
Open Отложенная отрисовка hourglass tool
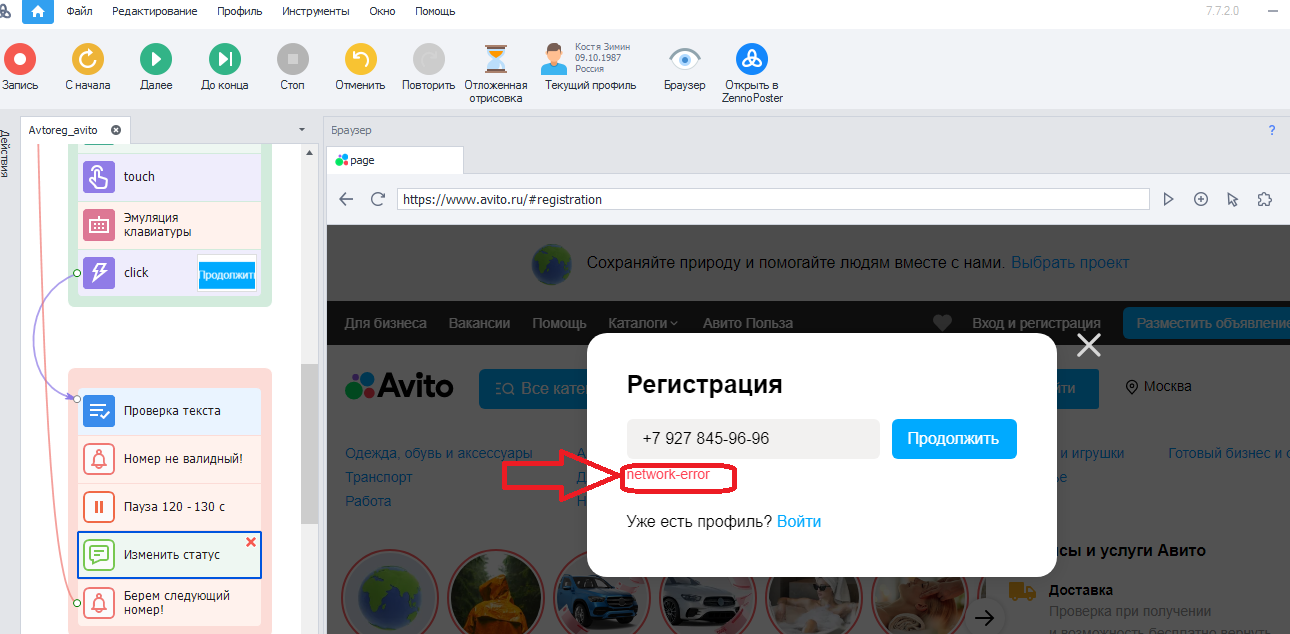pyautogui.click(x=496, y=73)
